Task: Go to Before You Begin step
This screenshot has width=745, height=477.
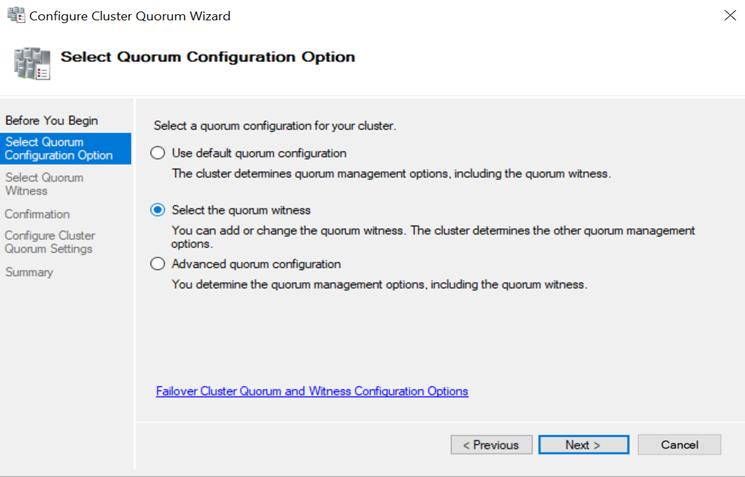Action: click(x=51, y=121)
